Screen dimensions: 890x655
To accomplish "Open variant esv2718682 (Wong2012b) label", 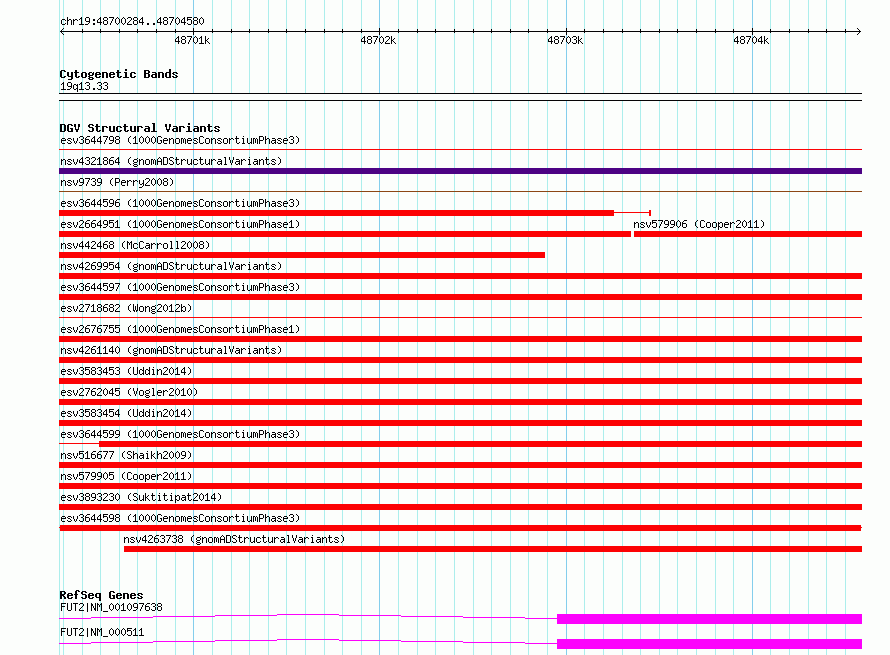I will click(x=126, y=308).
